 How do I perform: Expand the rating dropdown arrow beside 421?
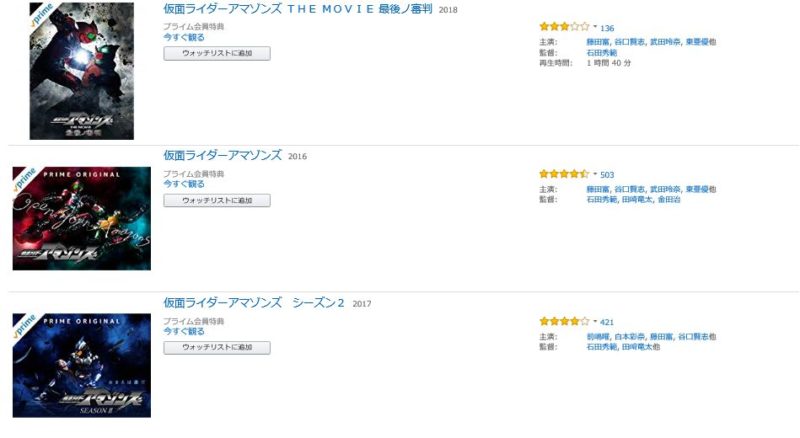click(595, 321)
